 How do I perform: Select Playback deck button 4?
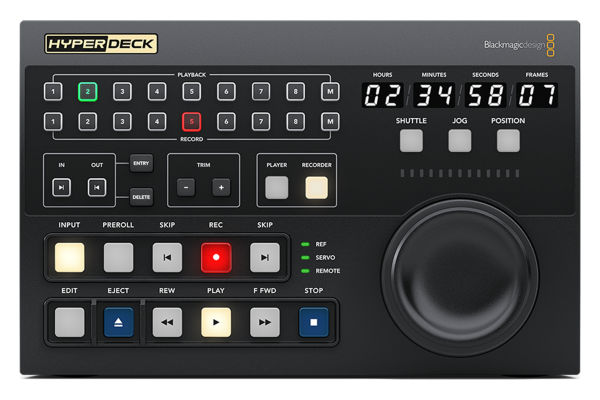157,91
